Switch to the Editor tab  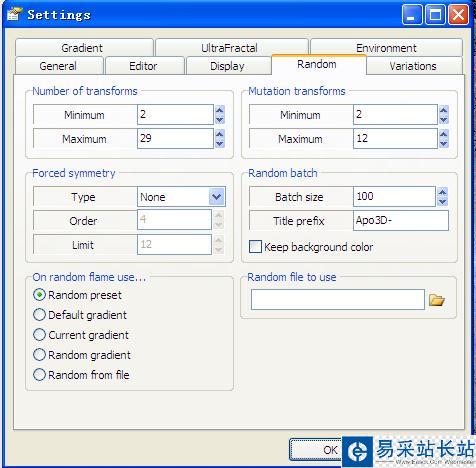[144, 66]
